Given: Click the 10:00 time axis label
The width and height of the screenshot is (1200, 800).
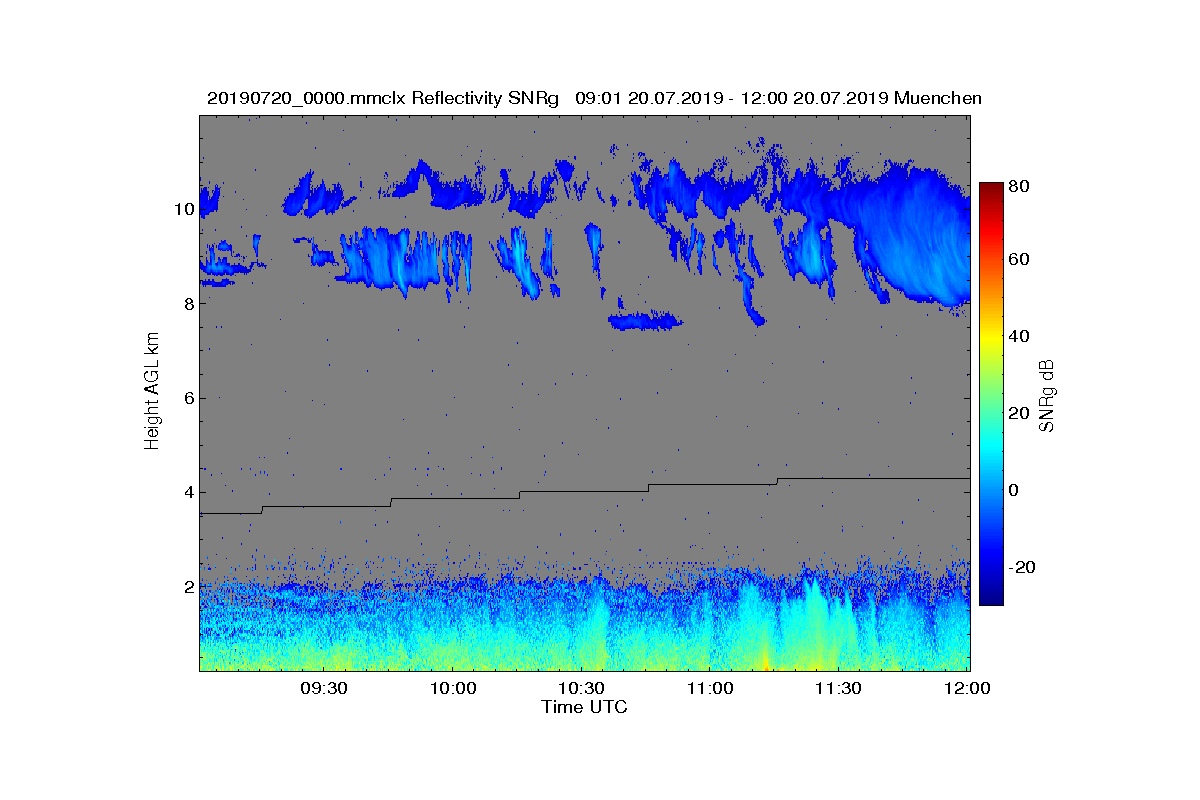Looking at the screenshot, I should (453, 688).
